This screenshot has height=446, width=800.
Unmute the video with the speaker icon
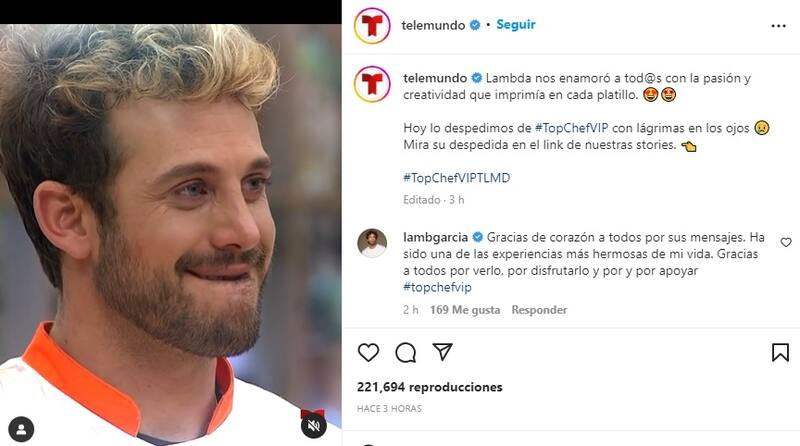coord(313,425)
